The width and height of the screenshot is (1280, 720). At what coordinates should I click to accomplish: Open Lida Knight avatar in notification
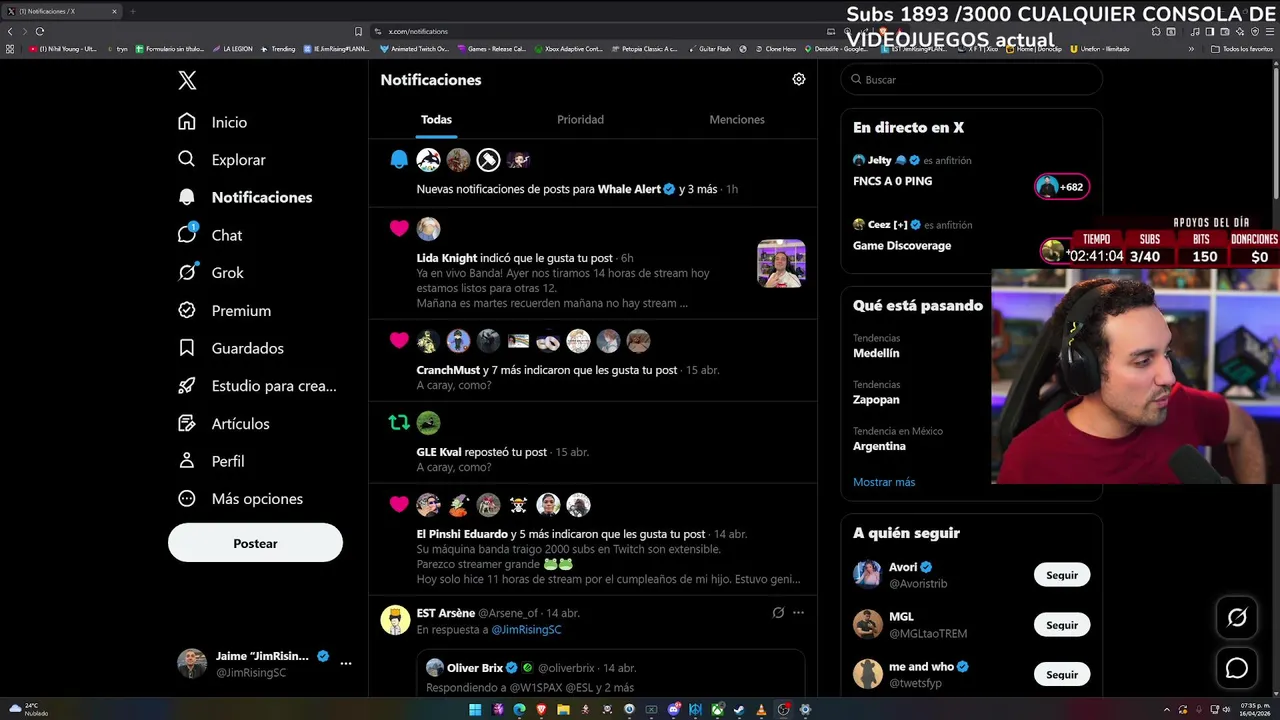pyautogui.click(x=428, y=229)
